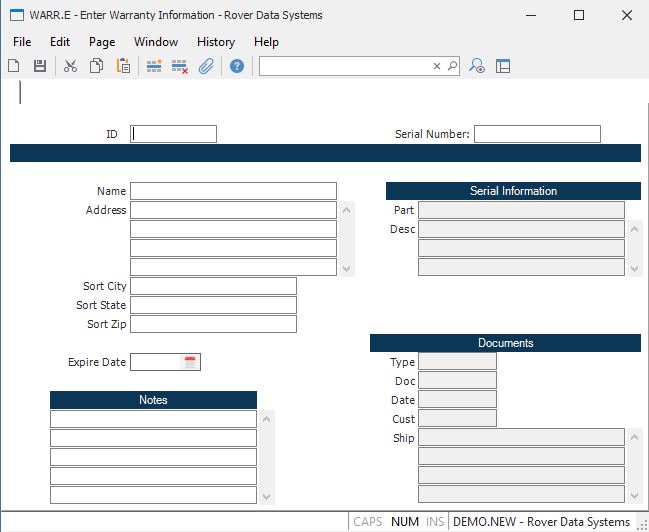Open attachments with the paperclip icon

[x=206, y=66]
